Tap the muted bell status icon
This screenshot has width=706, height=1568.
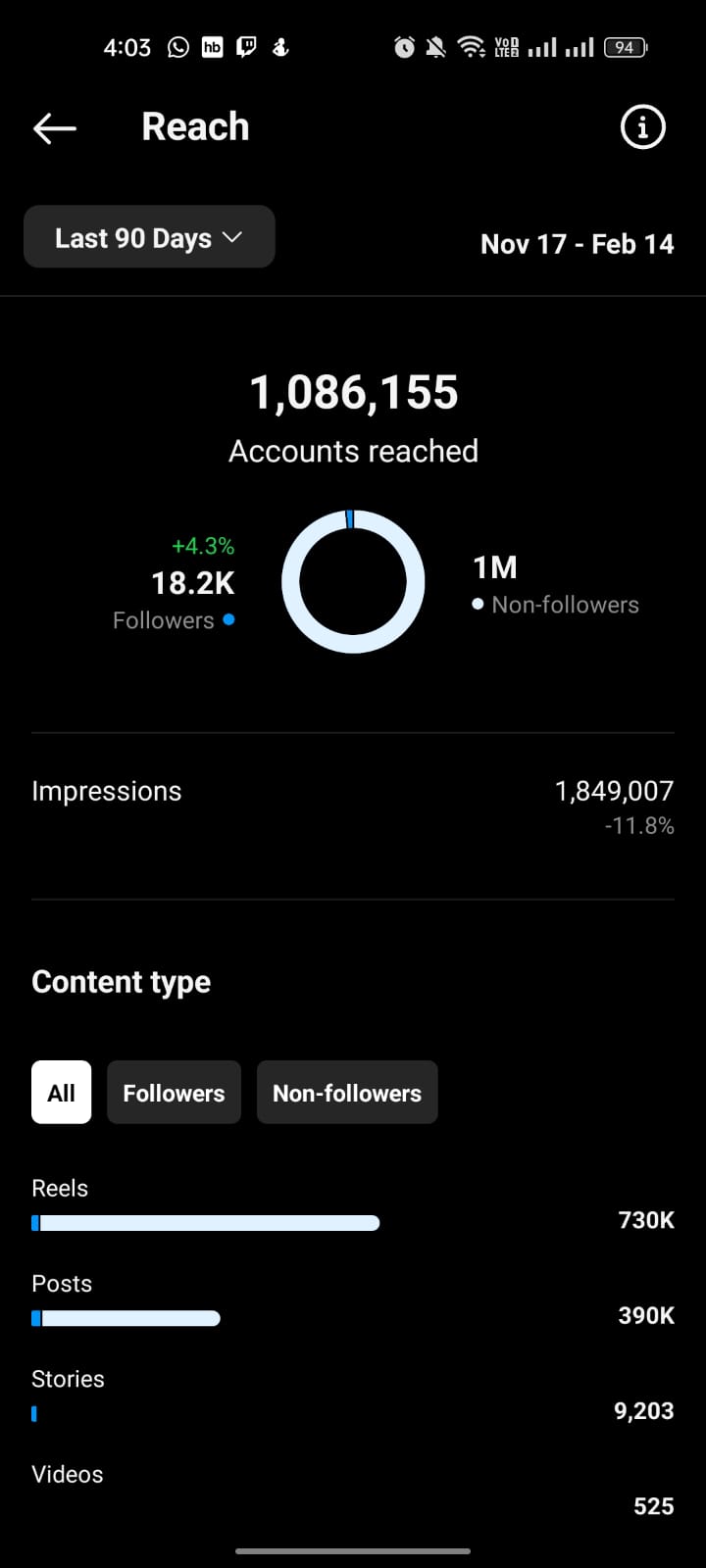click(436, 47)
